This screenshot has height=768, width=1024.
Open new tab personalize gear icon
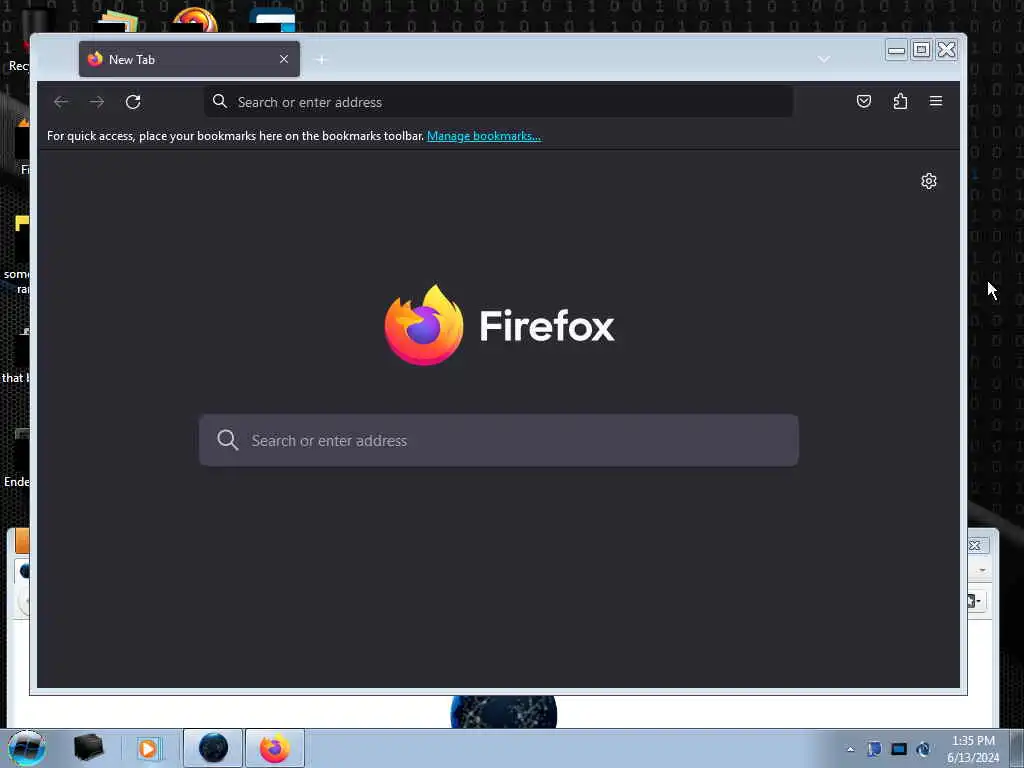[x=929, y=181]
